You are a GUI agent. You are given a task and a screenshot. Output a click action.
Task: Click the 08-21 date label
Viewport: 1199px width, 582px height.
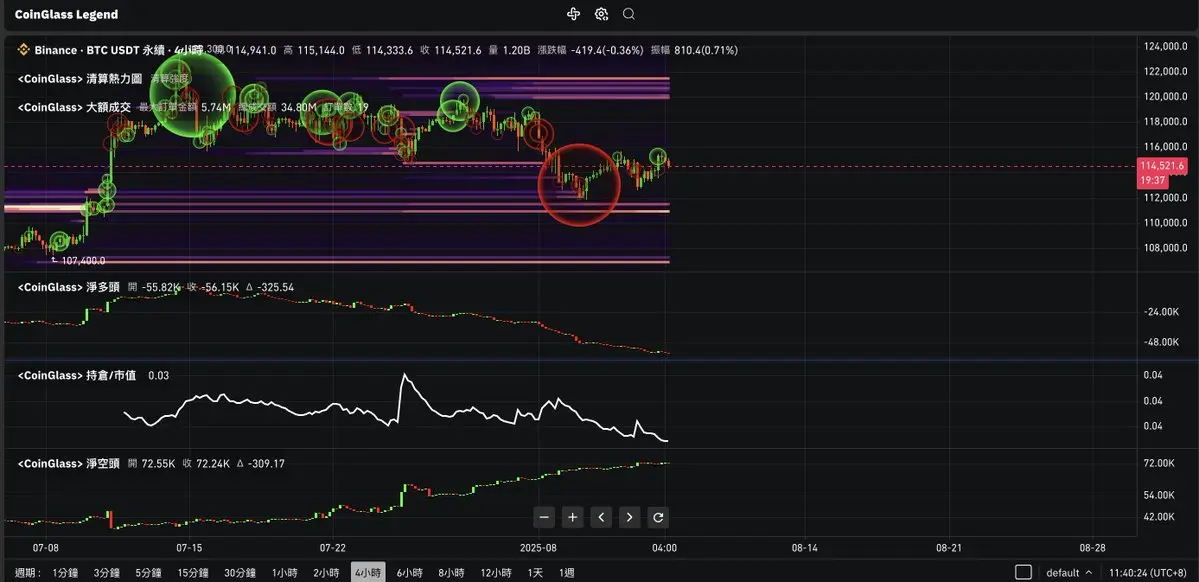pos(948,548)
